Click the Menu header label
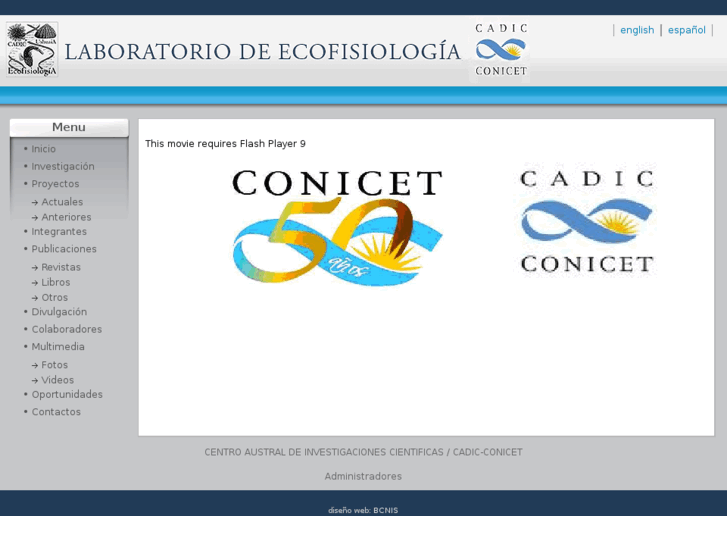This screenshot has width=727, height=545. coord(69,127)
